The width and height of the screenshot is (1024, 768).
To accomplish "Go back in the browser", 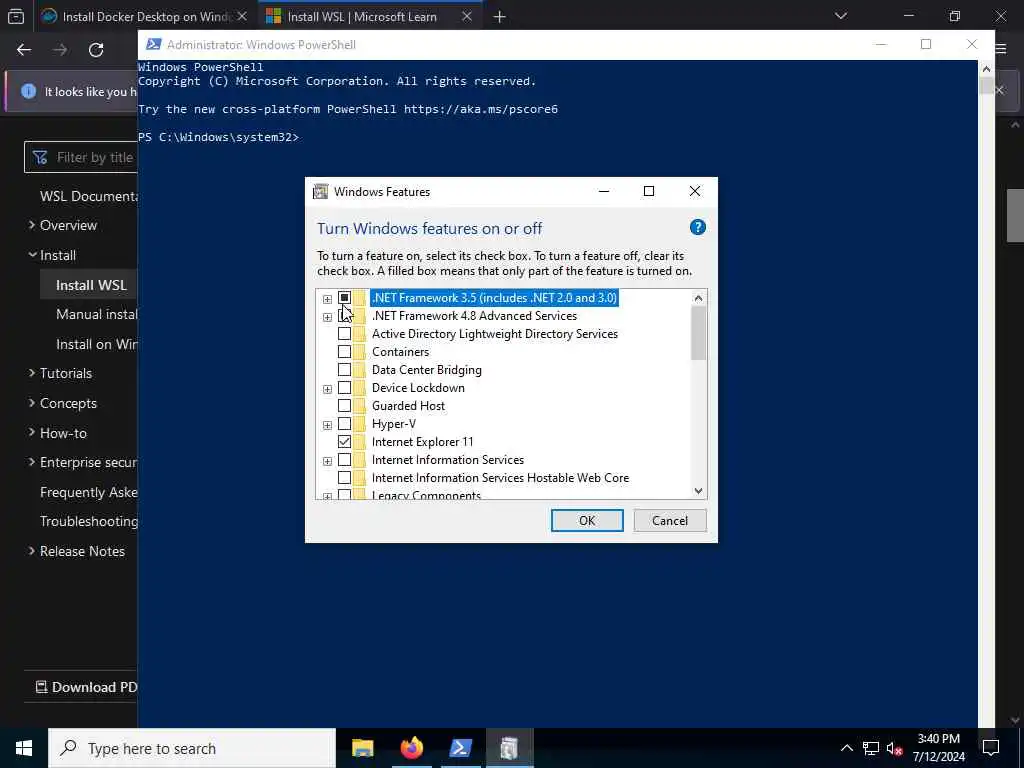I will pos(24,50).
